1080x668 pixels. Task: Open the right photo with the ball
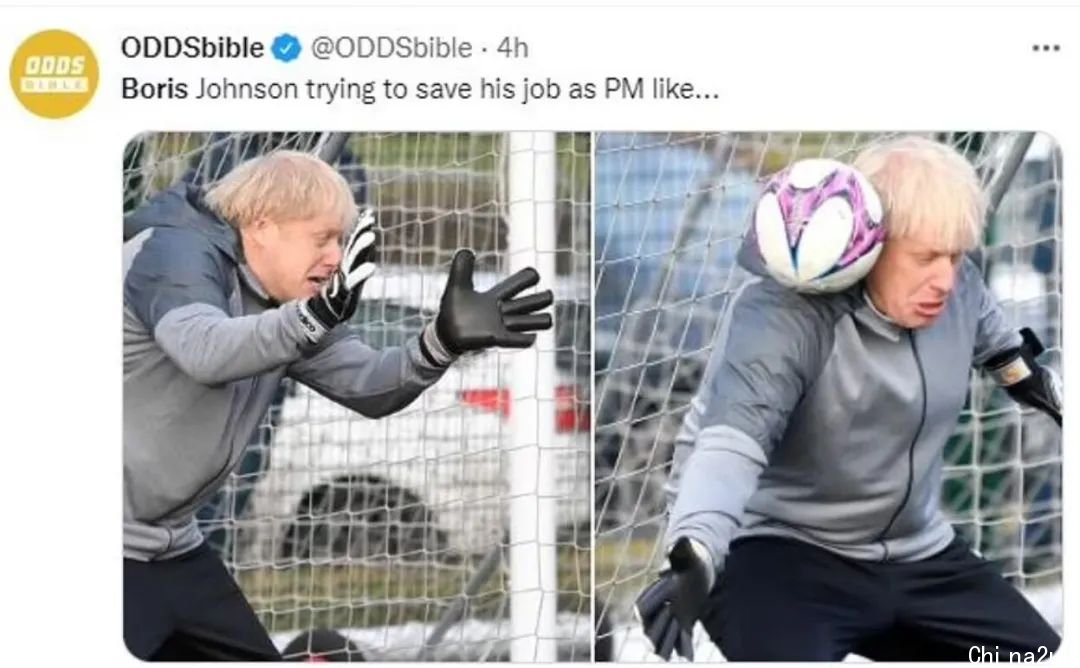[829, 397]
